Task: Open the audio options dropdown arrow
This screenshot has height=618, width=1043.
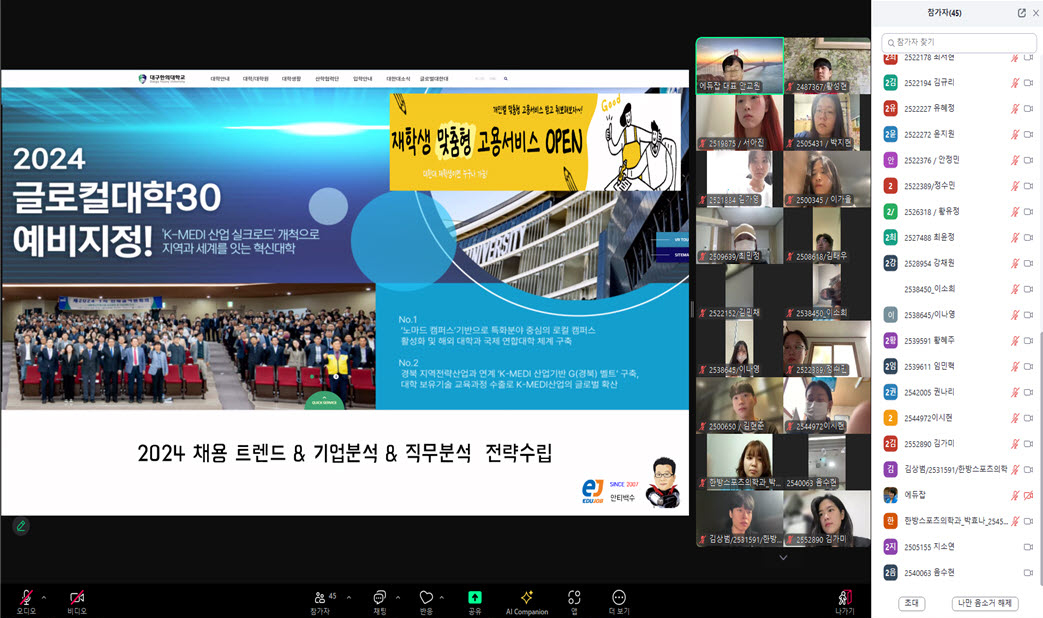Action: tap(44, 596)
